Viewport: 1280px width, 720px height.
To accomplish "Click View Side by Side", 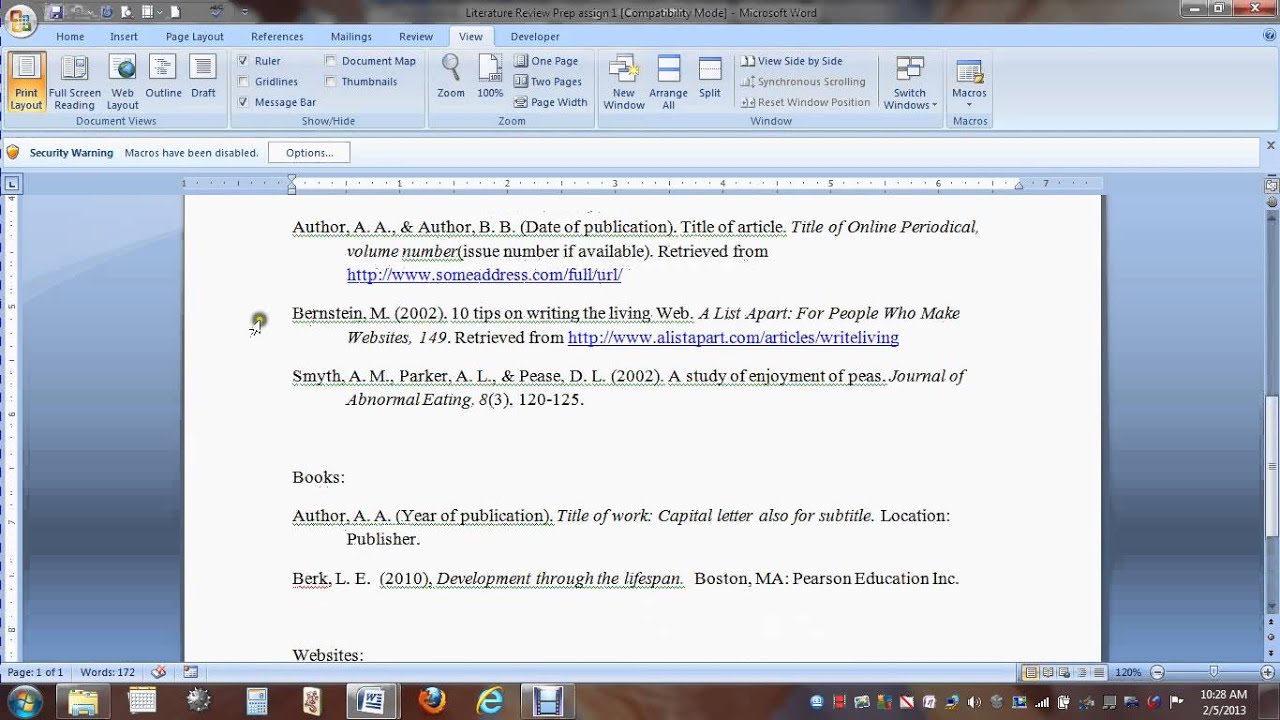I will click(x=791, y=61).
